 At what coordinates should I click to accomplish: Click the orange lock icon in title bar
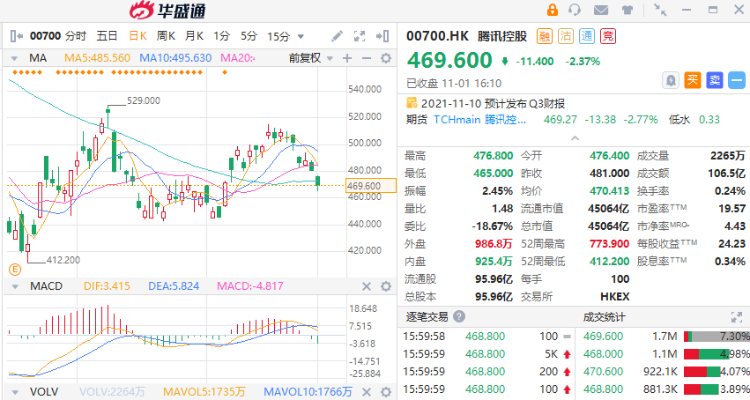point(552,10)
